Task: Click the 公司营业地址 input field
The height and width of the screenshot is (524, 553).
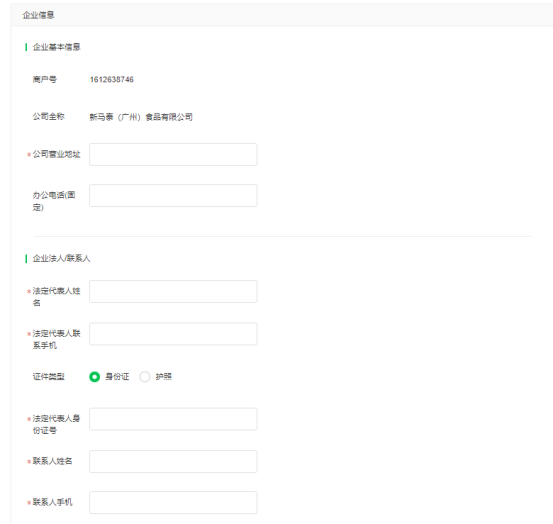Action: click(x=173, y=154)
